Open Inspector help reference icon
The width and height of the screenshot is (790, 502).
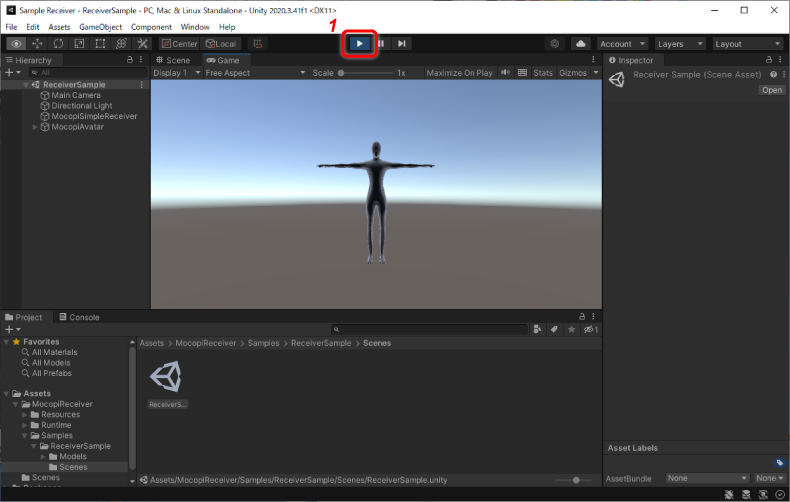pyautogui.click(x=773, y=74)
